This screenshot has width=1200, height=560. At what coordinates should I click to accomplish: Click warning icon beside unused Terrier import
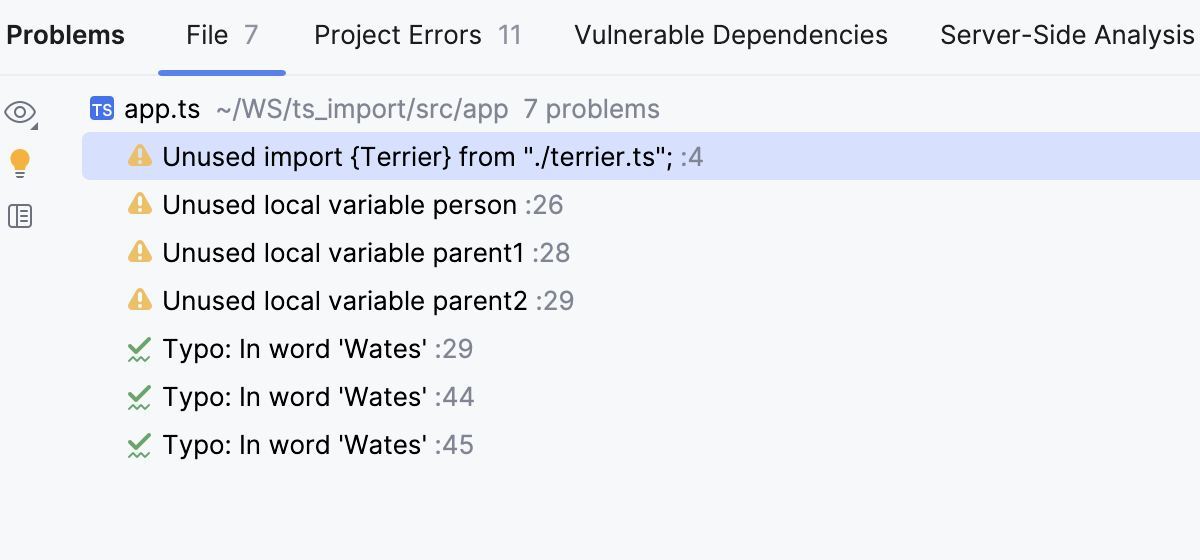pyautogui.click(x=140, y=157)
